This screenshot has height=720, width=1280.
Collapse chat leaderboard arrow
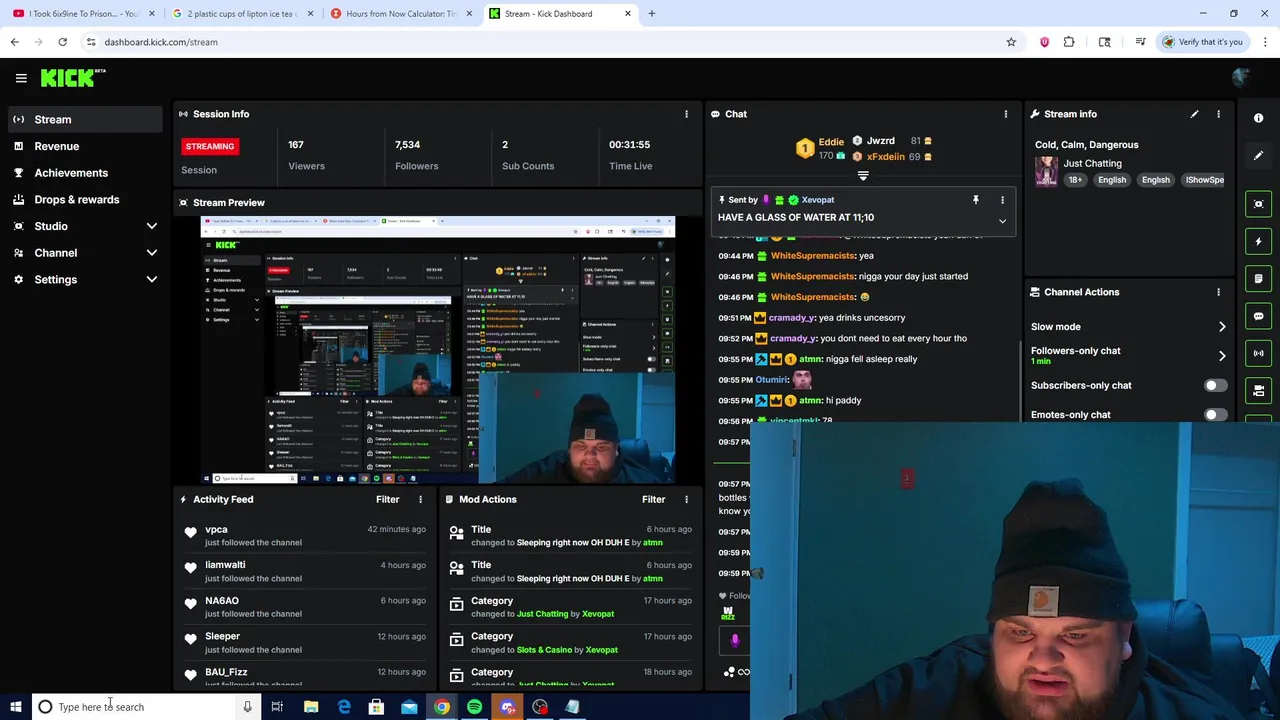pos(863,176)
